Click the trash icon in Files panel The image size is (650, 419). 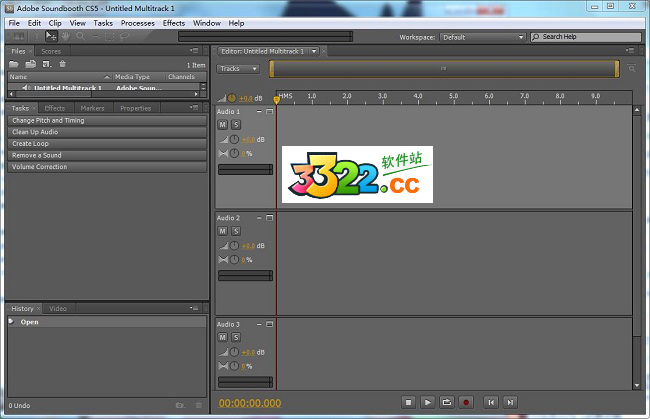[x=62, y=64]
